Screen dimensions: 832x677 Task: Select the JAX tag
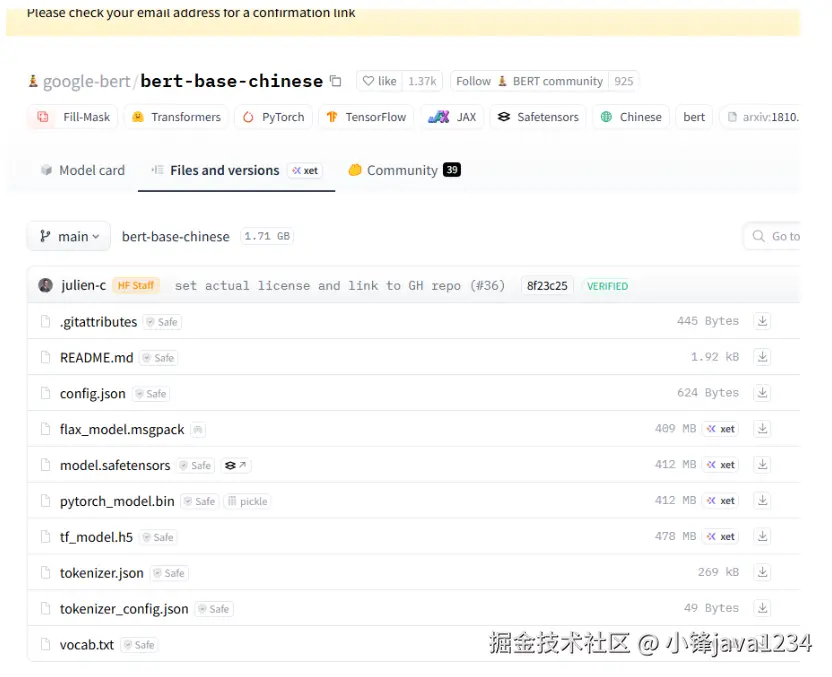[452, 117]
